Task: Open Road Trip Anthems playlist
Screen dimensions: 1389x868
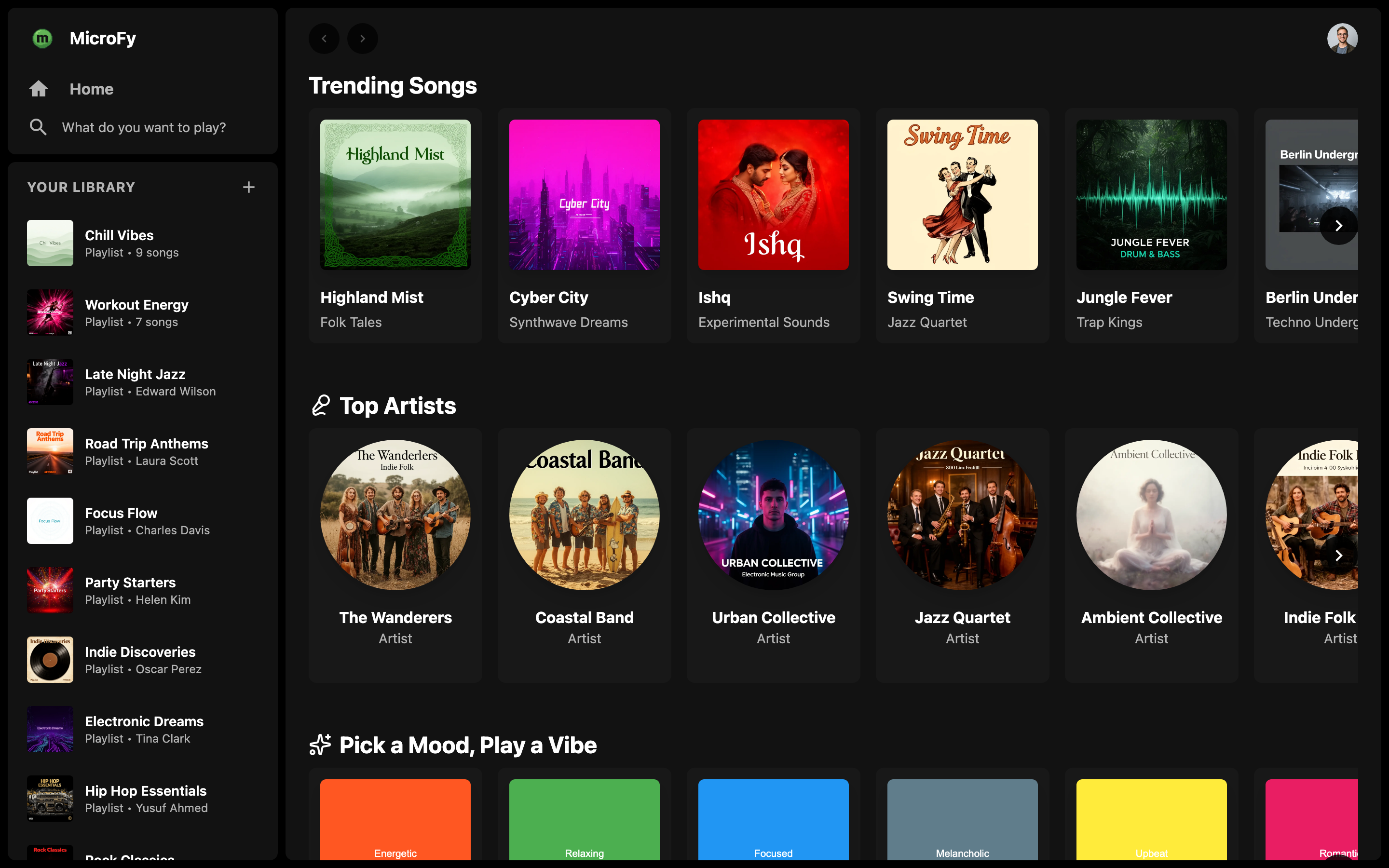Action: [143, 451]
